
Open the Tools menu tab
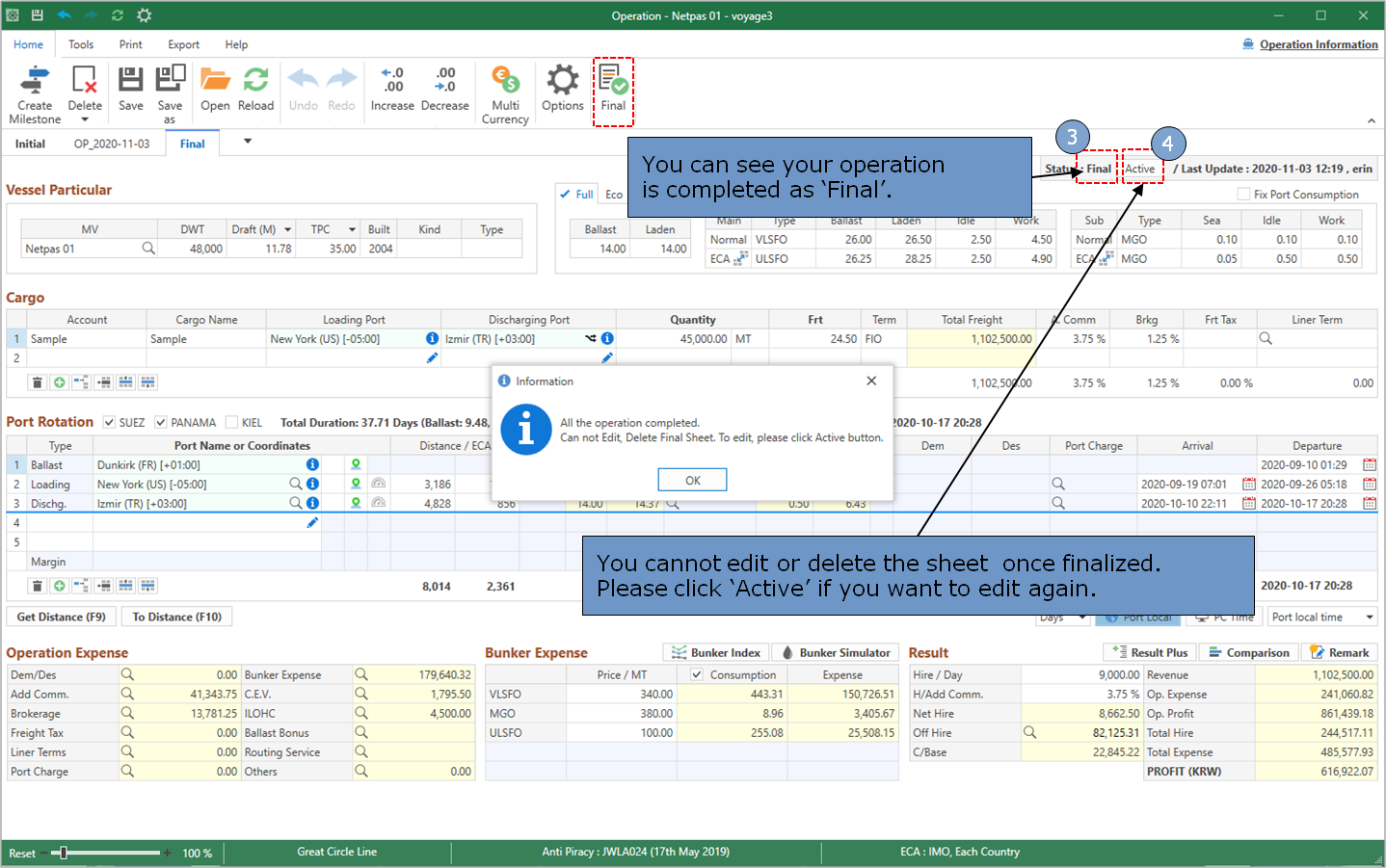pyautogui.click(x=81, y=44)
